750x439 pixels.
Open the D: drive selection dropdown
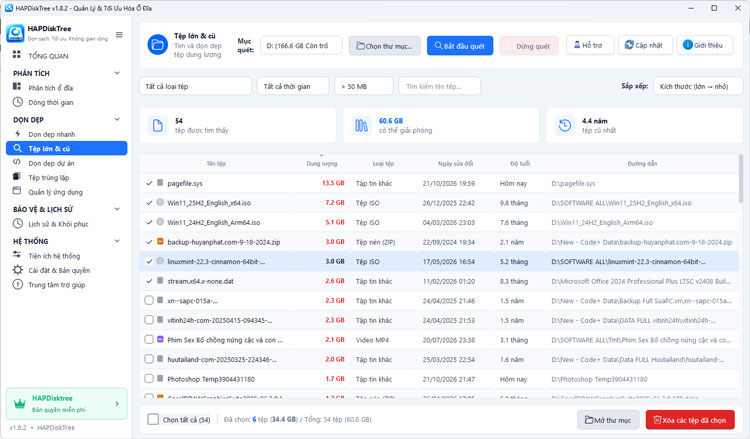click(x=301, y=45)
